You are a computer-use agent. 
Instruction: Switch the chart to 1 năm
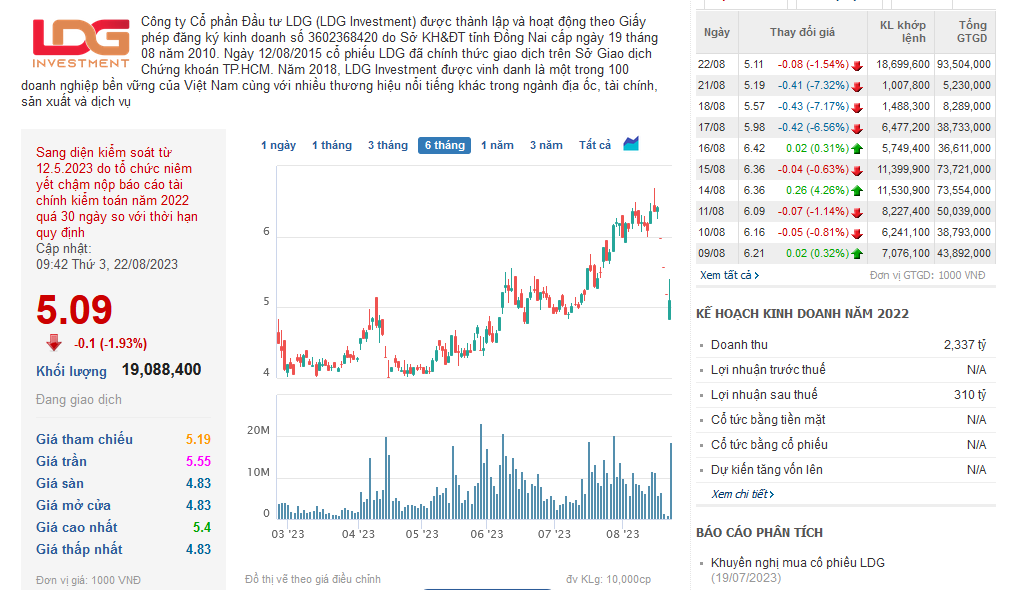(x=497, y=145)
